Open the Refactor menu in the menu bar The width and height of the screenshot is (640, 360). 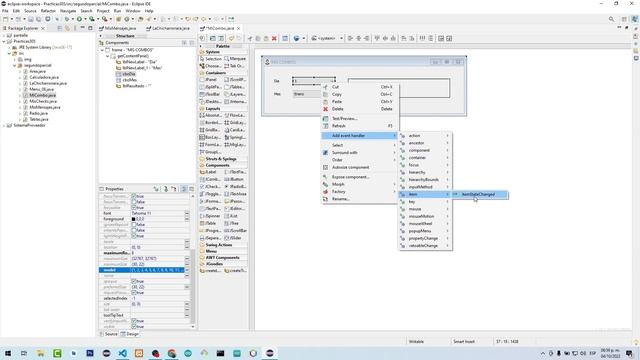[x=48, y=11]
